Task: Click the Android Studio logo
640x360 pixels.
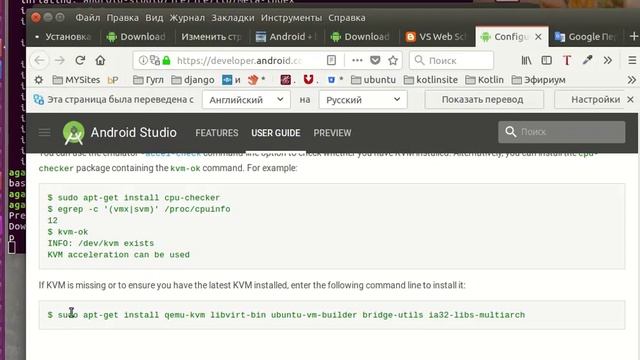Action: pos(73,133)
